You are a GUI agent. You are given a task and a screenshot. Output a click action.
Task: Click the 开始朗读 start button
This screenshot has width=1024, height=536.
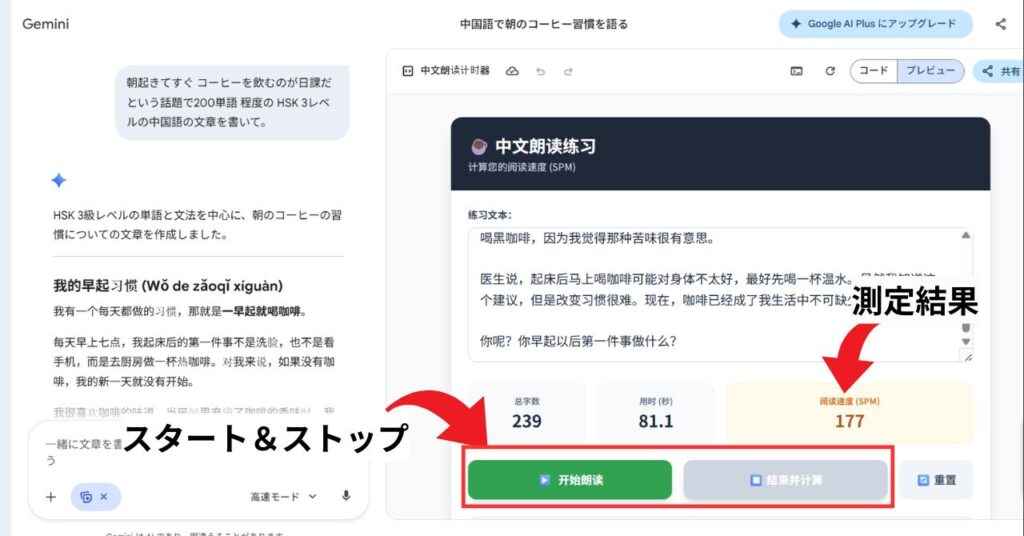pos(570,480)
